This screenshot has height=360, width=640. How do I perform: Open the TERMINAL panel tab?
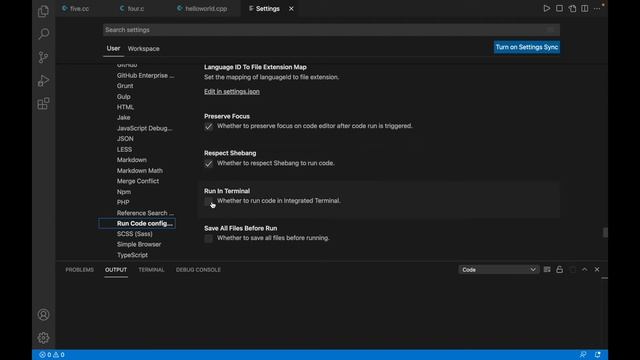(151, 270)
